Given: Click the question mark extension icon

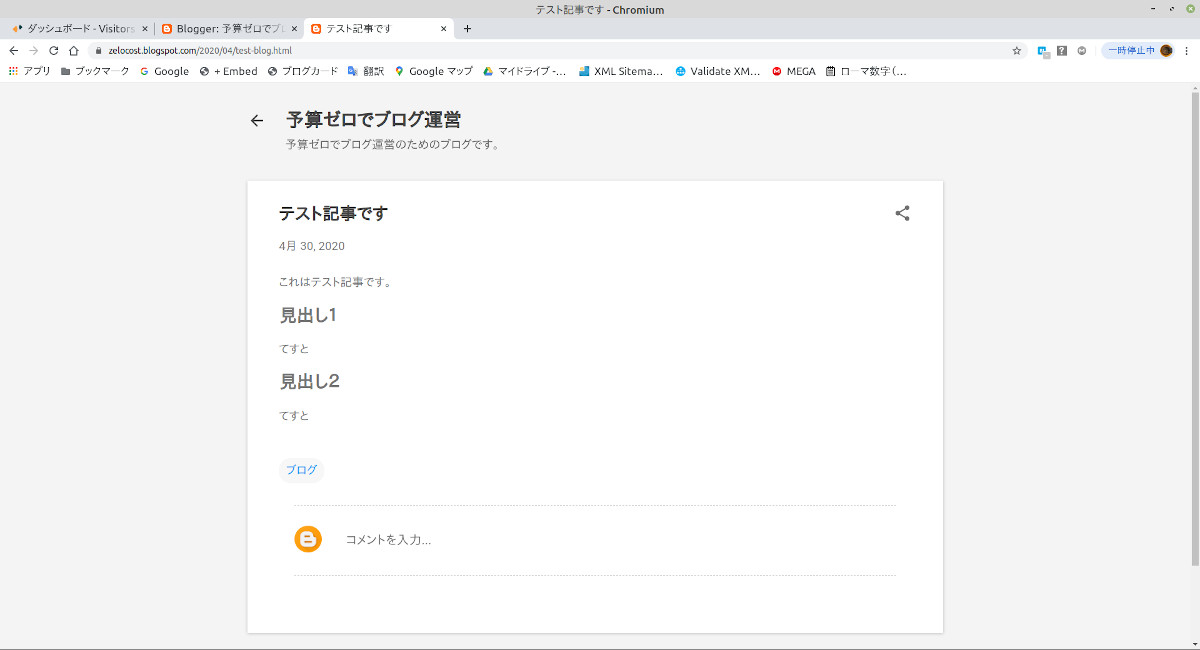Looking at the screenshot, I should click(x=1062, y=50).
